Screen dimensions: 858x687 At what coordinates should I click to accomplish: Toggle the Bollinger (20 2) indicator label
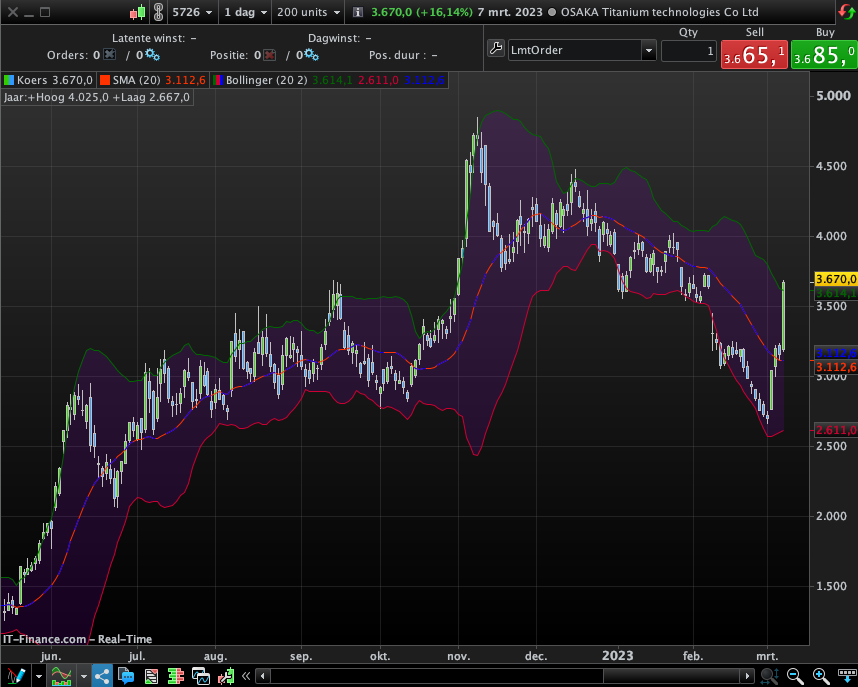(260, 79)
